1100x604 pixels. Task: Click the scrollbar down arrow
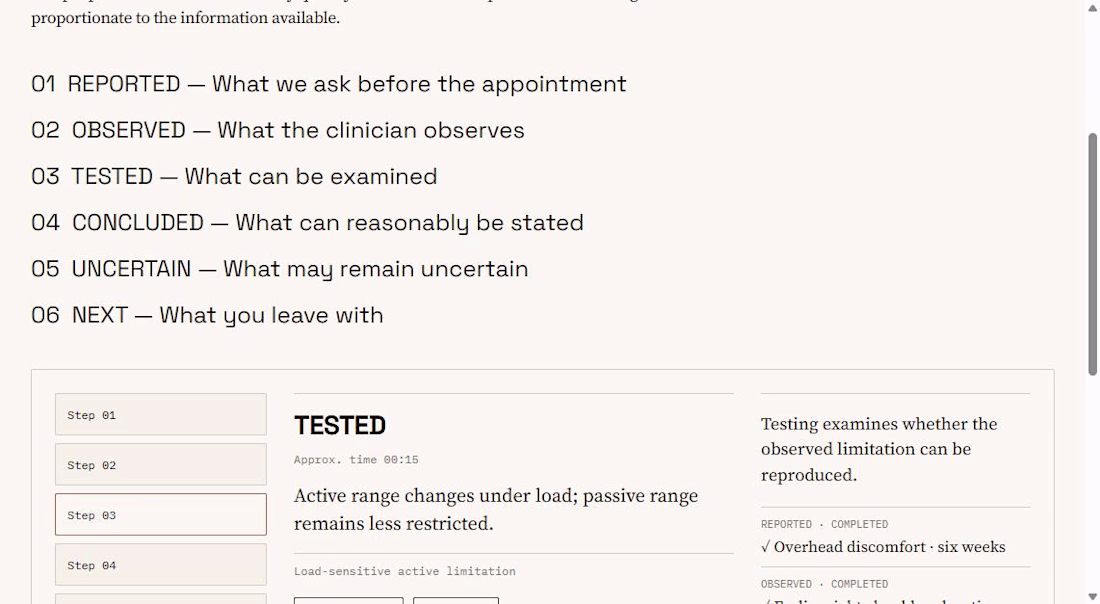click(1092, 597)
